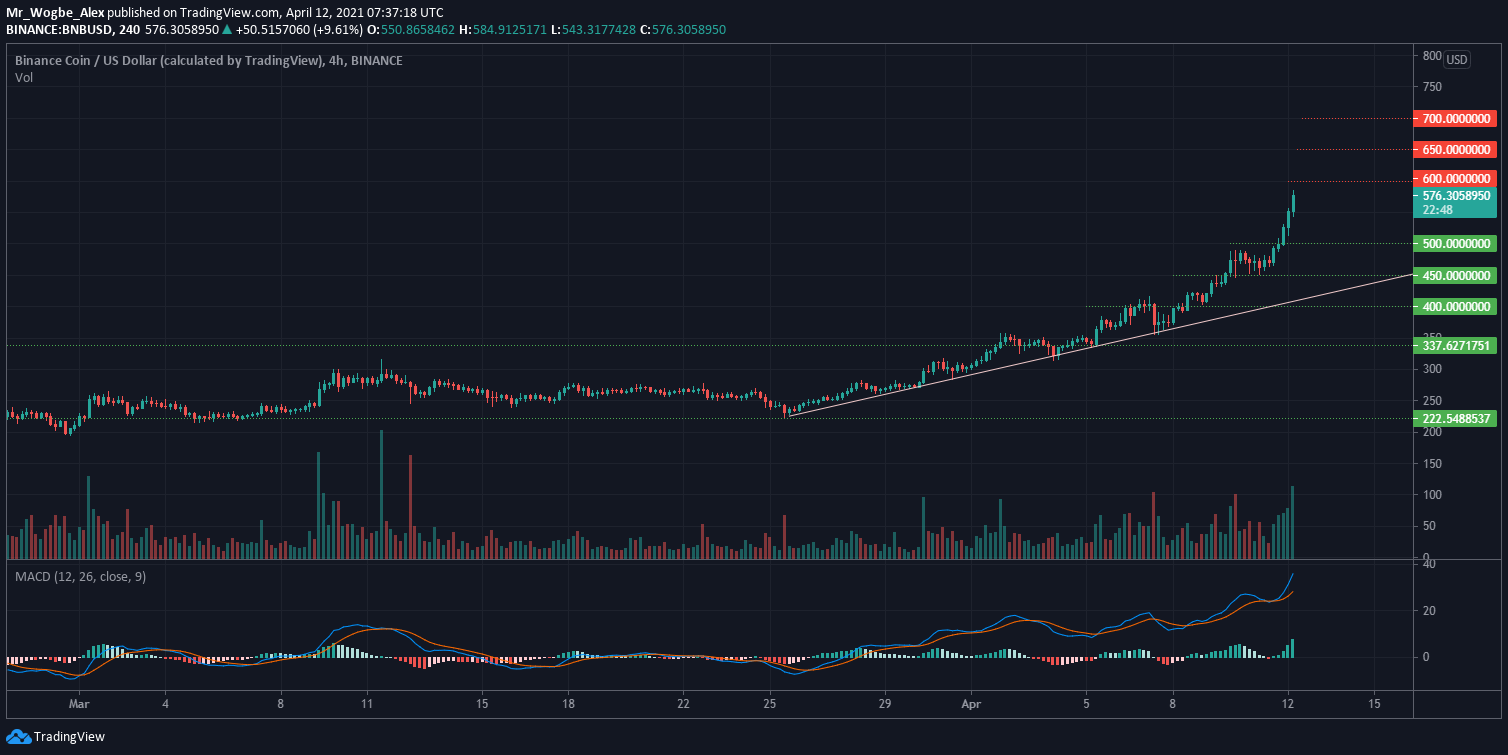Click the 25 date on time axis
The image size is (1508, 755).
pos(770,704)
